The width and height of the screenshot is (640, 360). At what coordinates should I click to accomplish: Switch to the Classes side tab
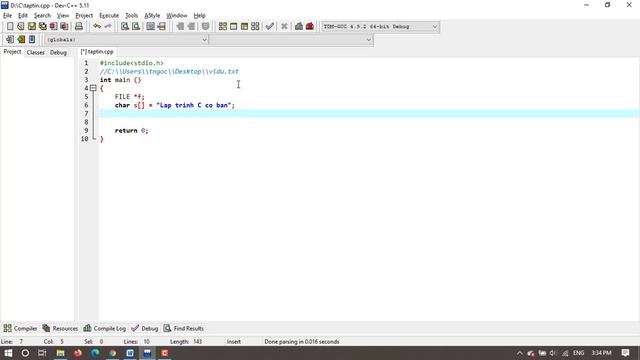[36, 52]
